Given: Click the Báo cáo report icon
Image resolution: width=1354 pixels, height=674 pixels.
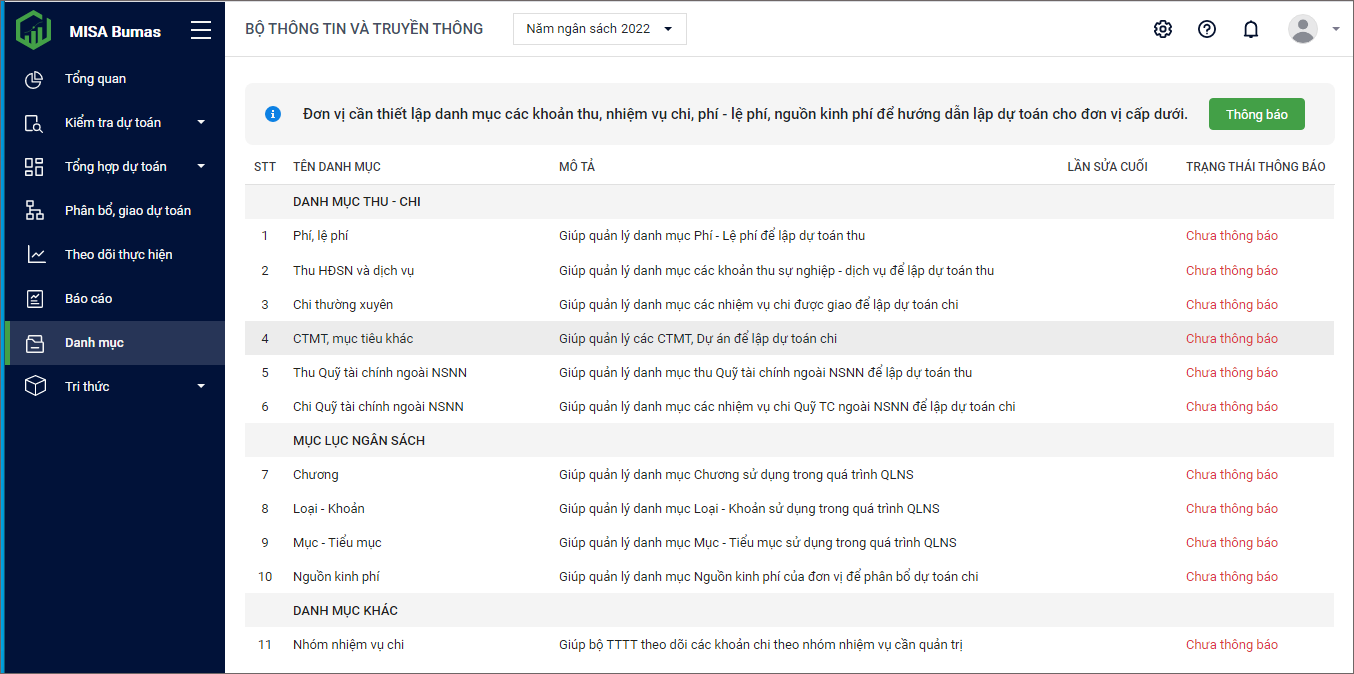Looking at the screenshot, I should click(35, 299).
